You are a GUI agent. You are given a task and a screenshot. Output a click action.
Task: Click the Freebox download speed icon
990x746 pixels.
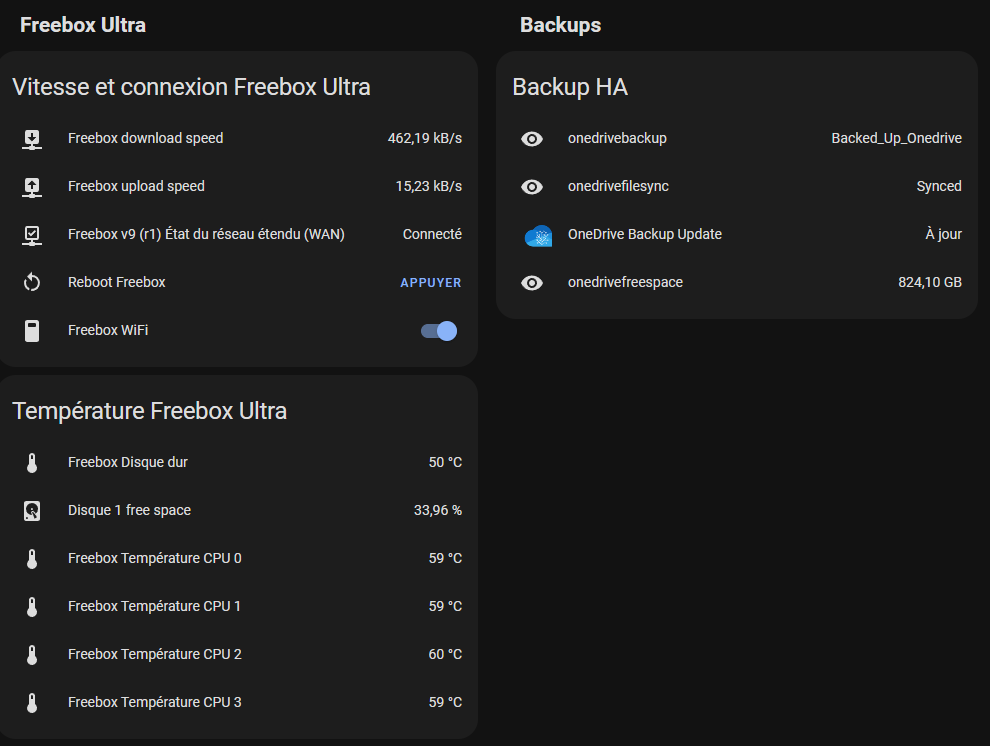[x=32, y=139]
